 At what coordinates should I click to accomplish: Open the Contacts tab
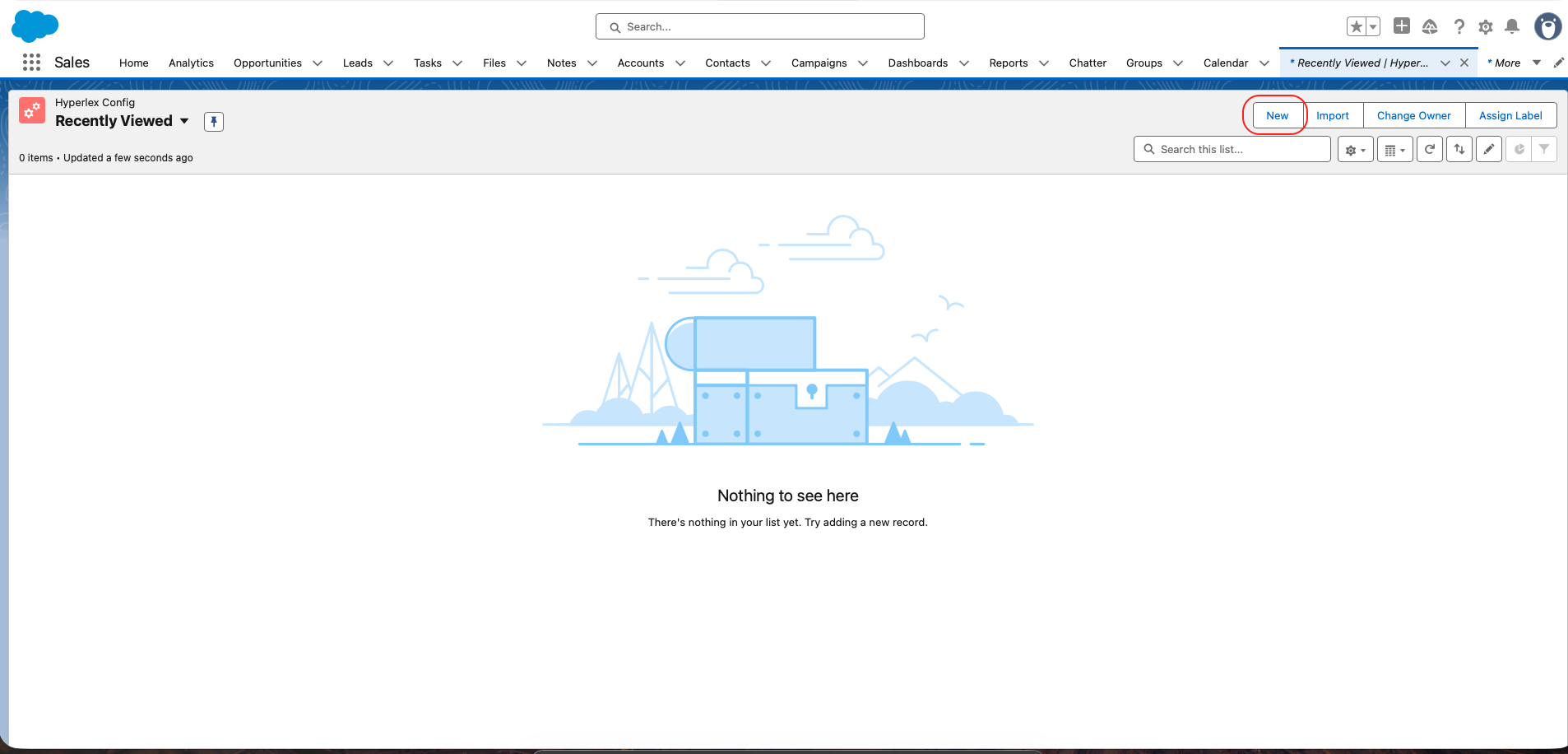tap(728, 63)
